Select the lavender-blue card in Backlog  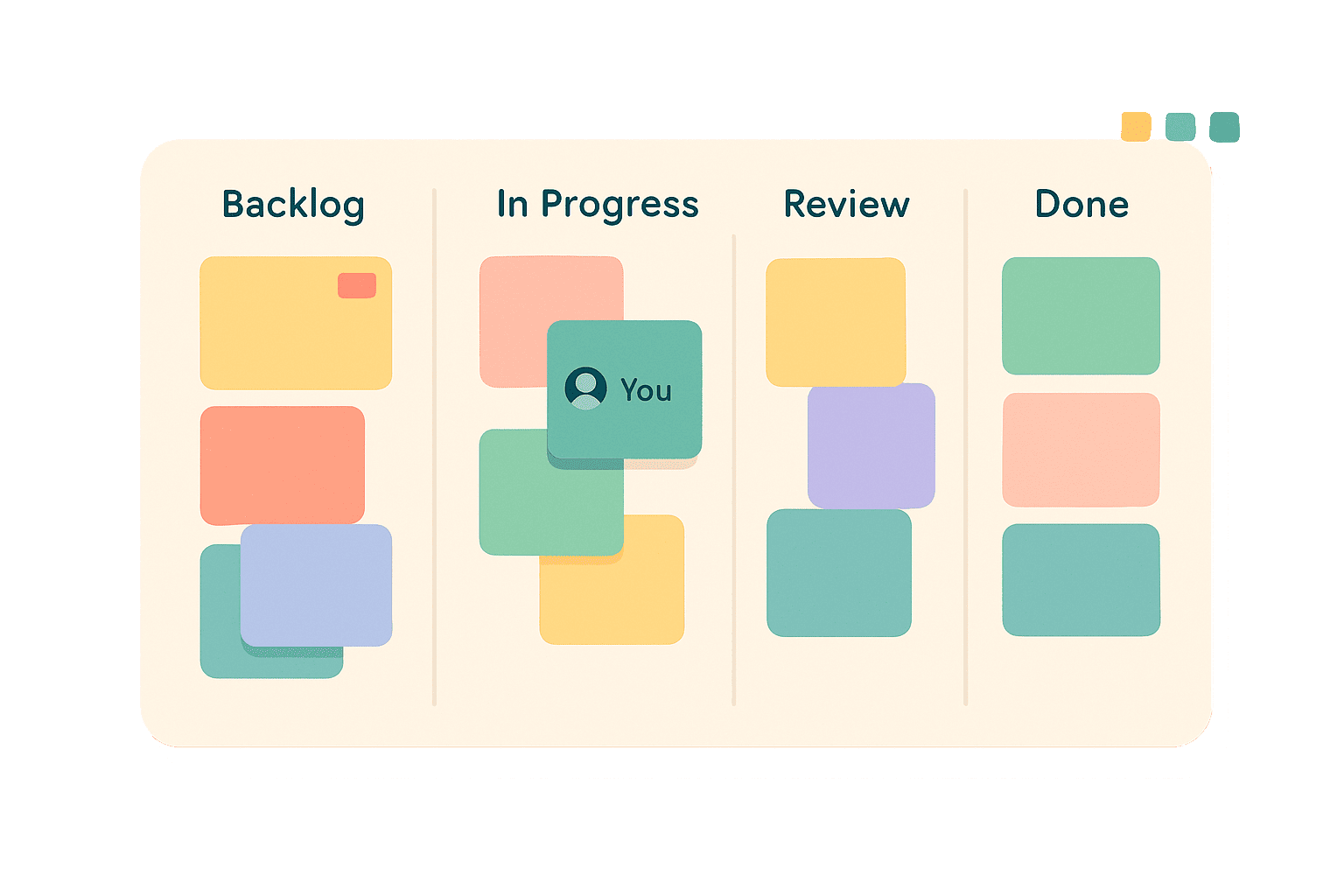(316, 584)
